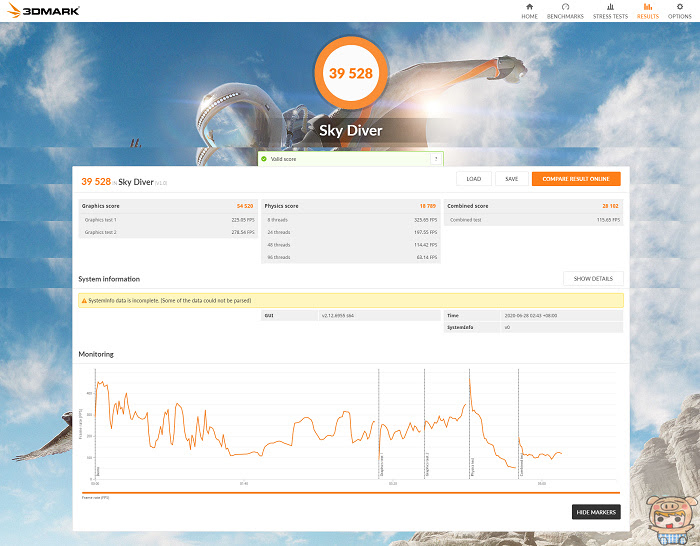The image size is (700, 546).
Task: Select the Graphics test 1 marker line
Action: coord(379,423)
